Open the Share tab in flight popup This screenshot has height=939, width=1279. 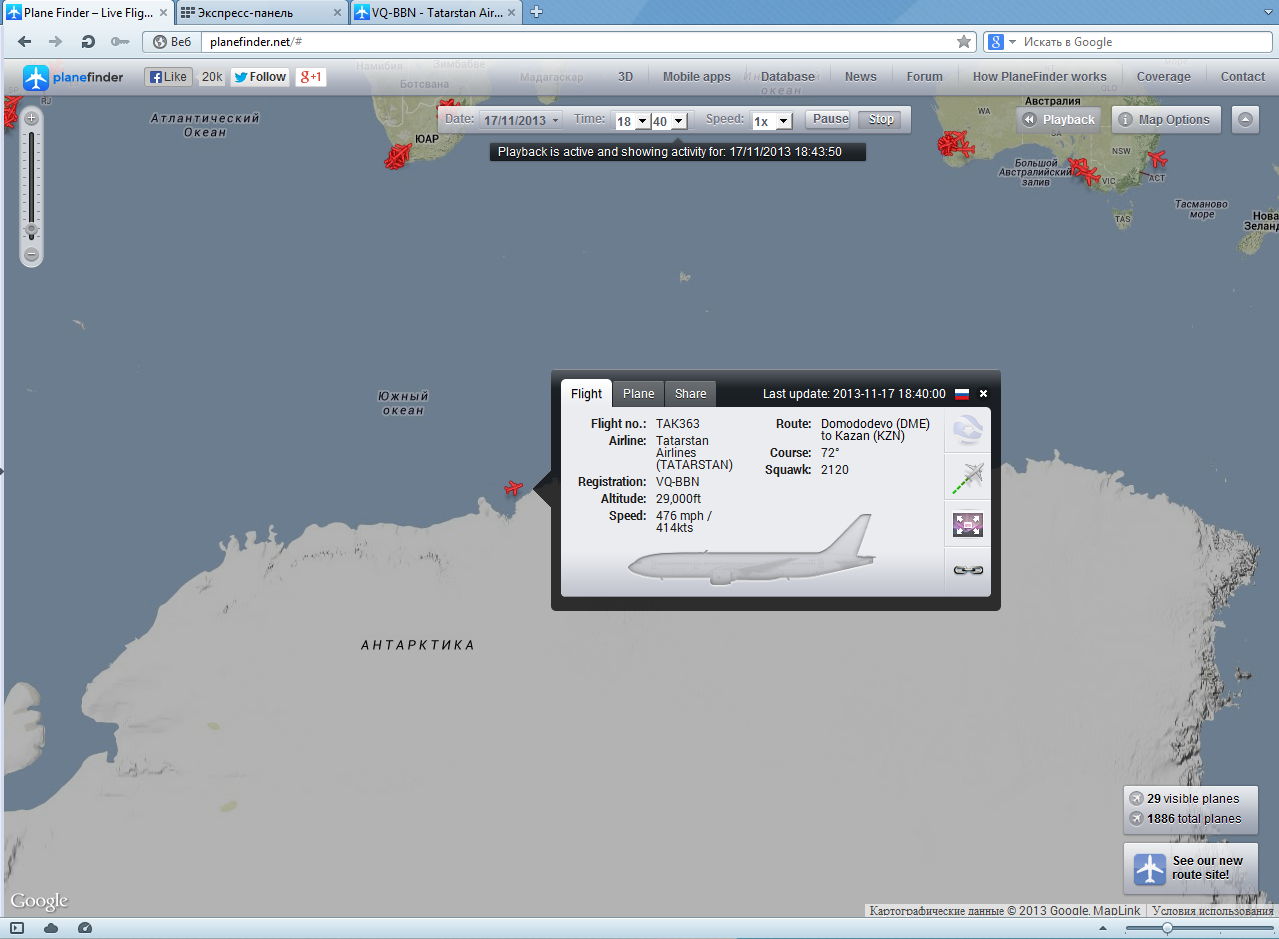pos(690,394)
